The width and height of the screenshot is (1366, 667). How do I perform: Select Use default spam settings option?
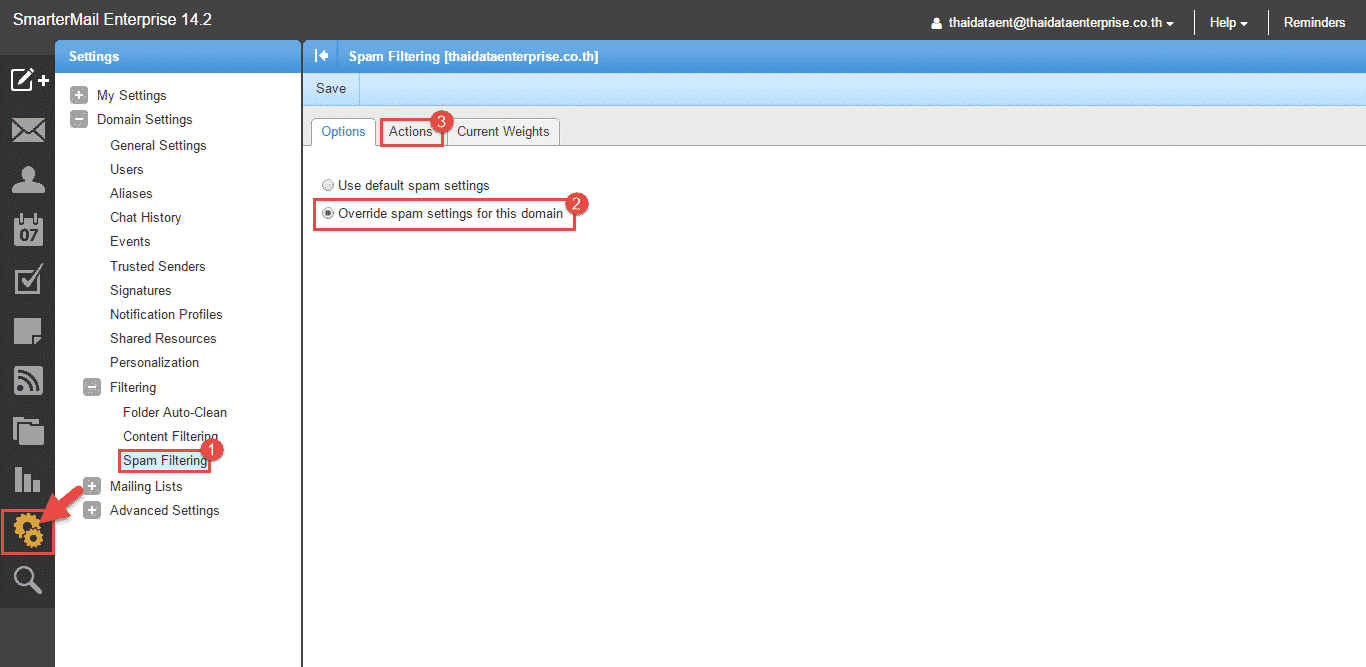[328, 186]
